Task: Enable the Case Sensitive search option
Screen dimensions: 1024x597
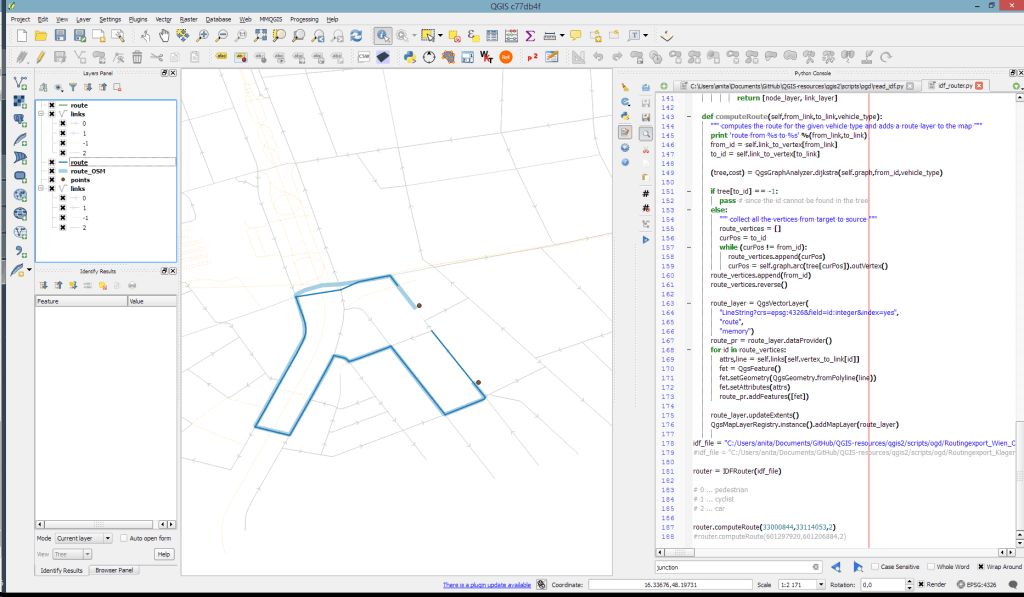Action: (874, 567)
